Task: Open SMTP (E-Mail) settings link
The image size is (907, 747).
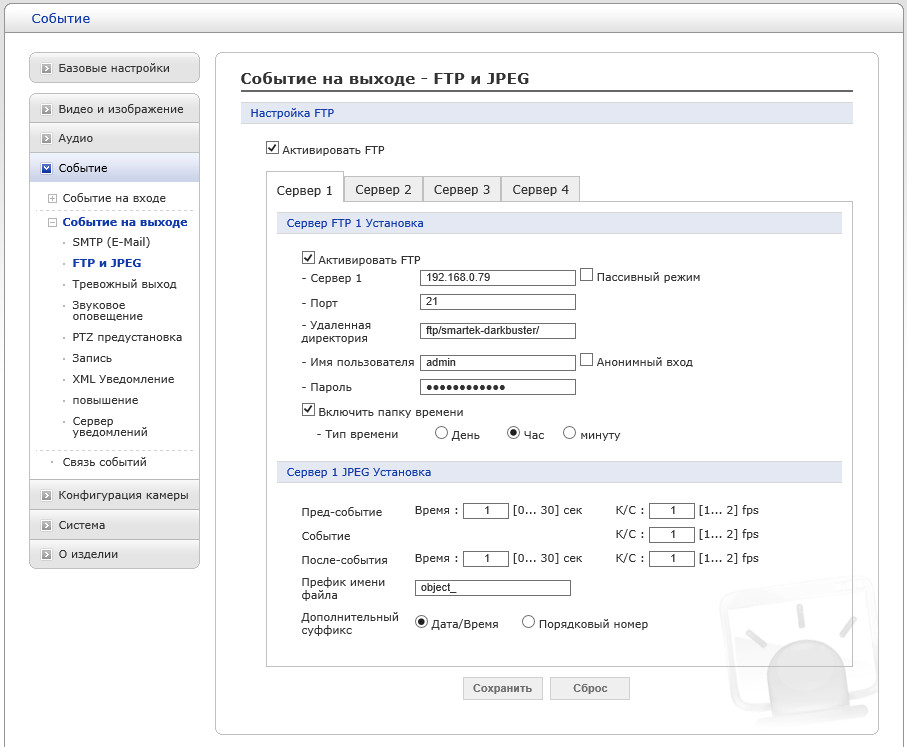Action: [111, 242]
